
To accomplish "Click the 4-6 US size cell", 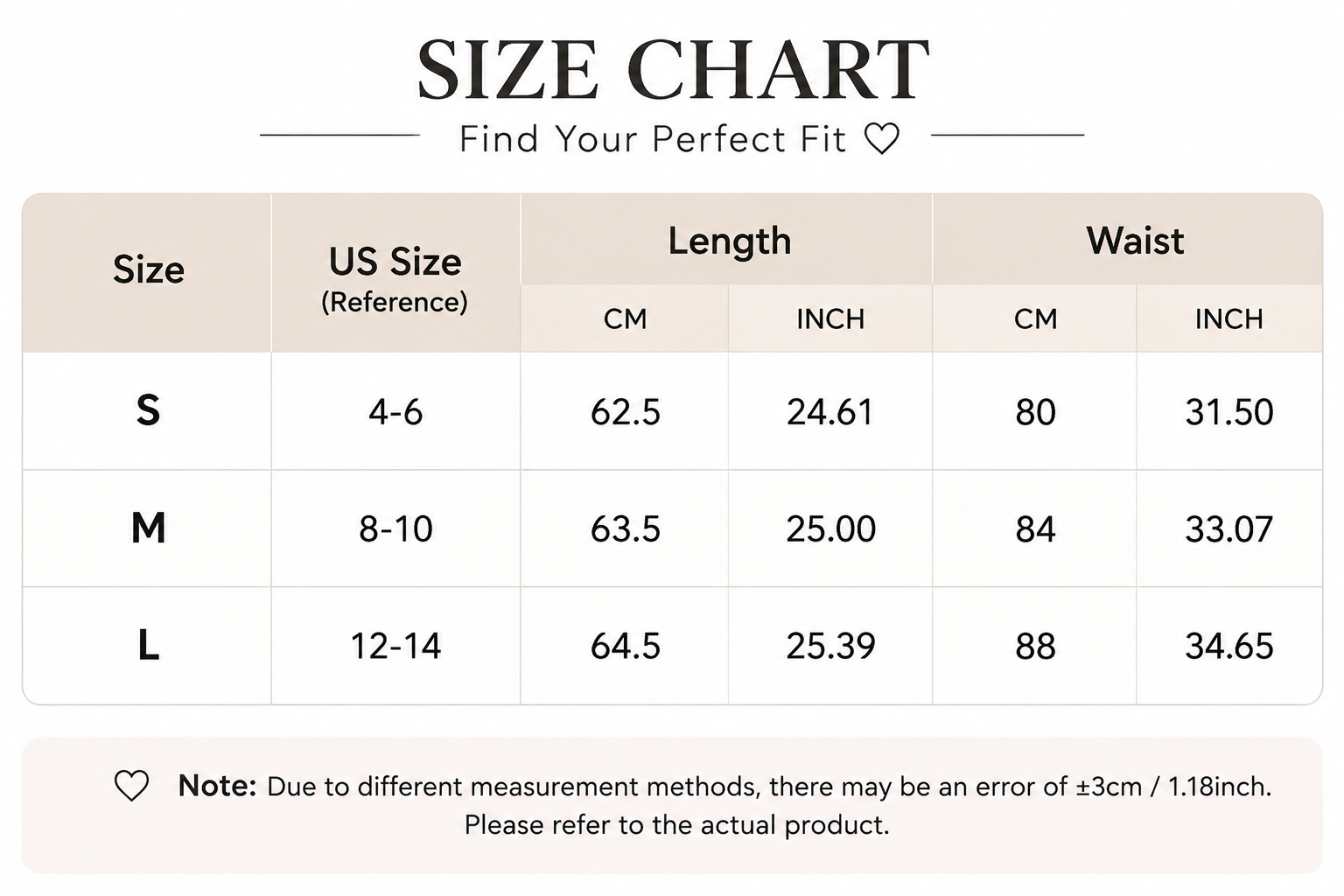I will pos(395,411).
